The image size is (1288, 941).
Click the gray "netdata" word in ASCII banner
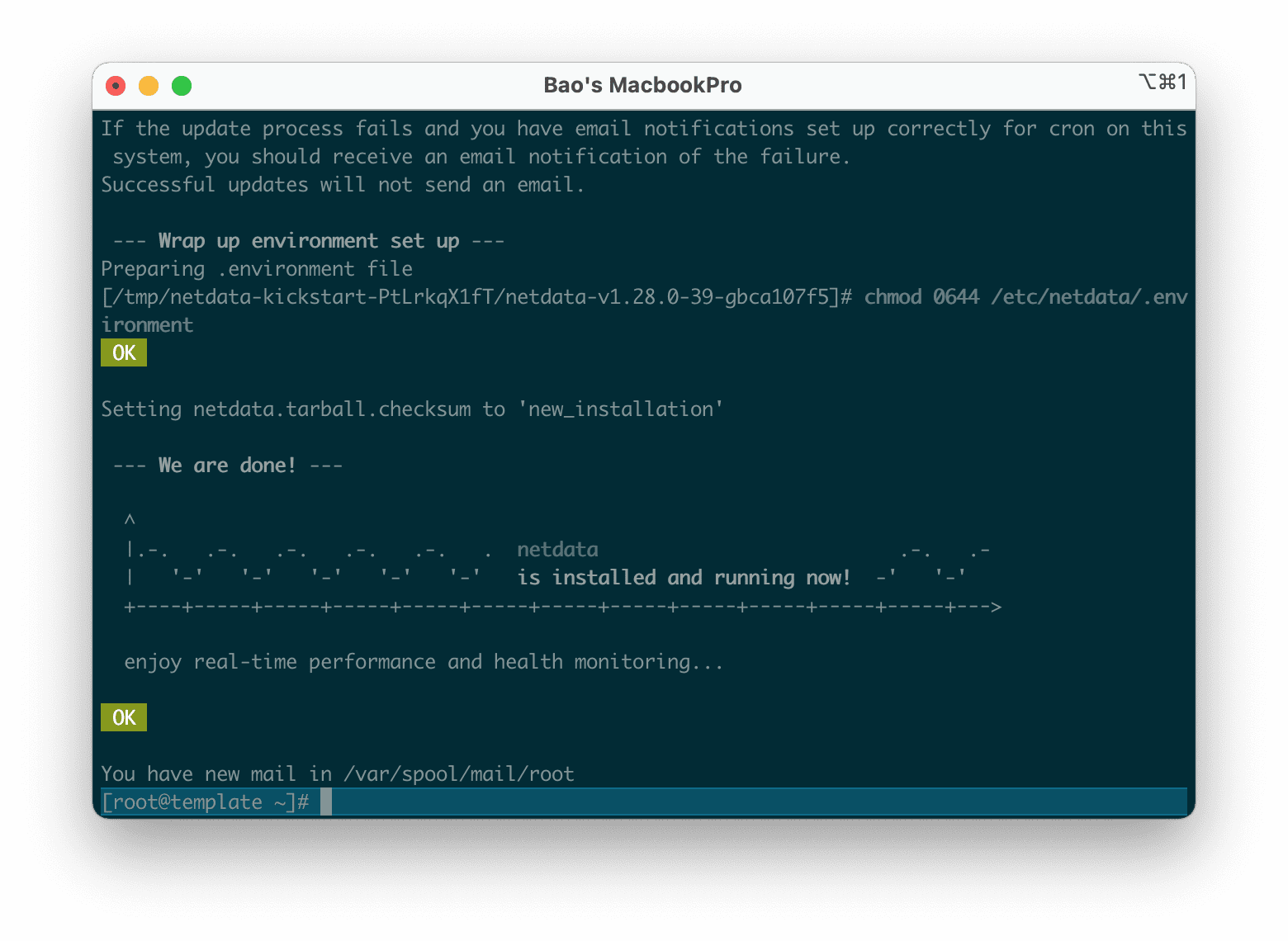[557, 550]
